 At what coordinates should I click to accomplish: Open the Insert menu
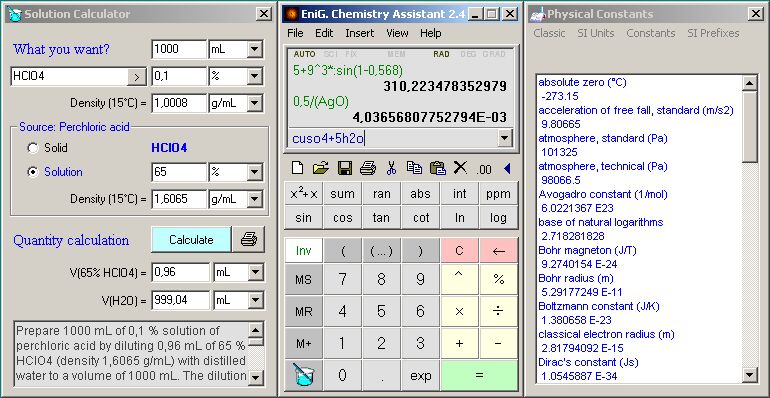coord(359,33)
